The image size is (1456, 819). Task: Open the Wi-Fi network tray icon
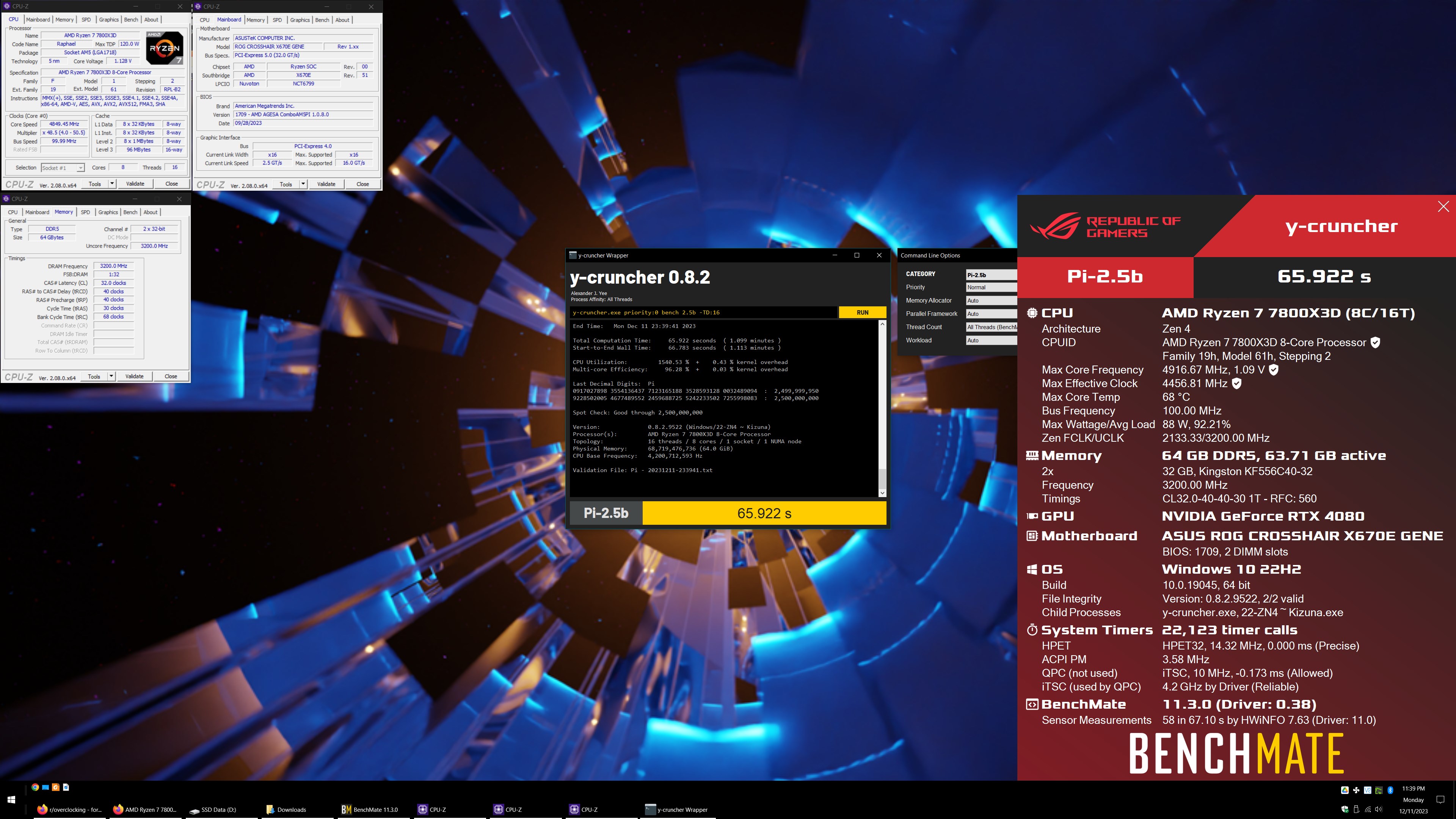(x=1368, y=810)
